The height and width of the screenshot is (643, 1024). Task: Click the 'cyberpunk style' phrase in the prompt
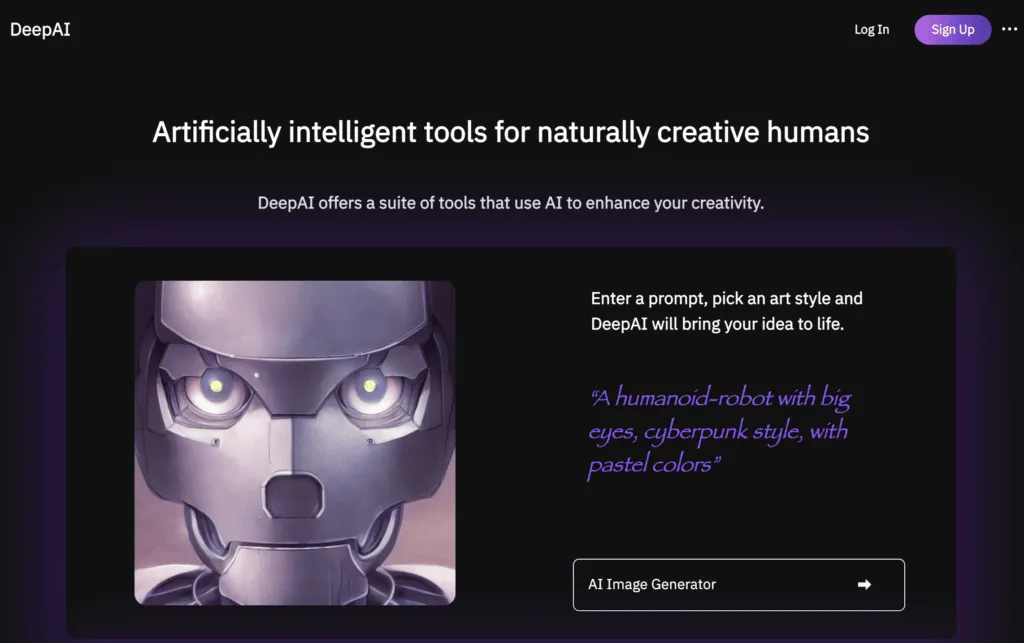pyautogui.click(x=722, y=432)
